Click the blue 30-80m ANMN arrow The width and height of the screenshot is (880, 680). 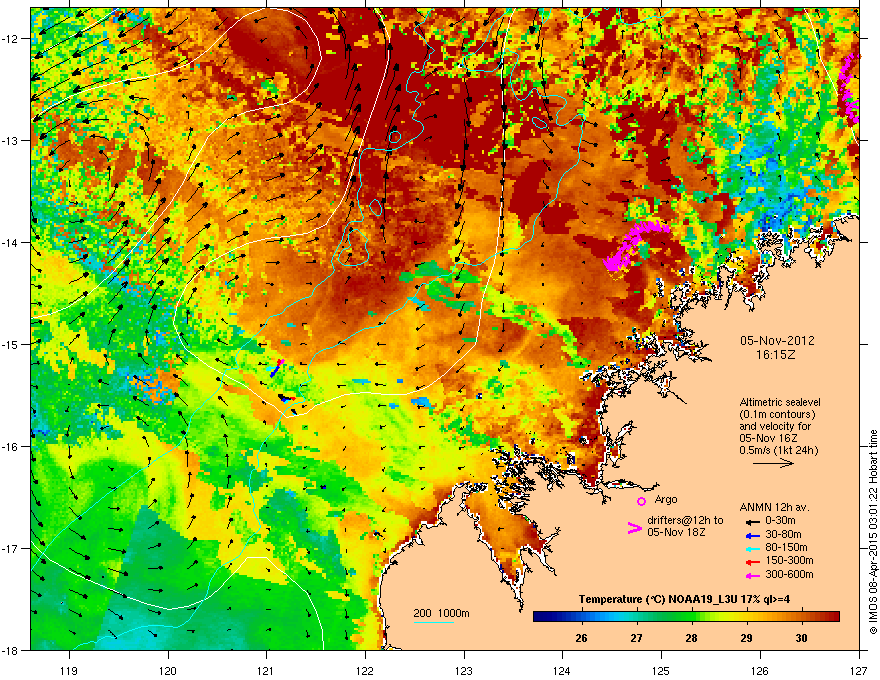click(753, 535)
